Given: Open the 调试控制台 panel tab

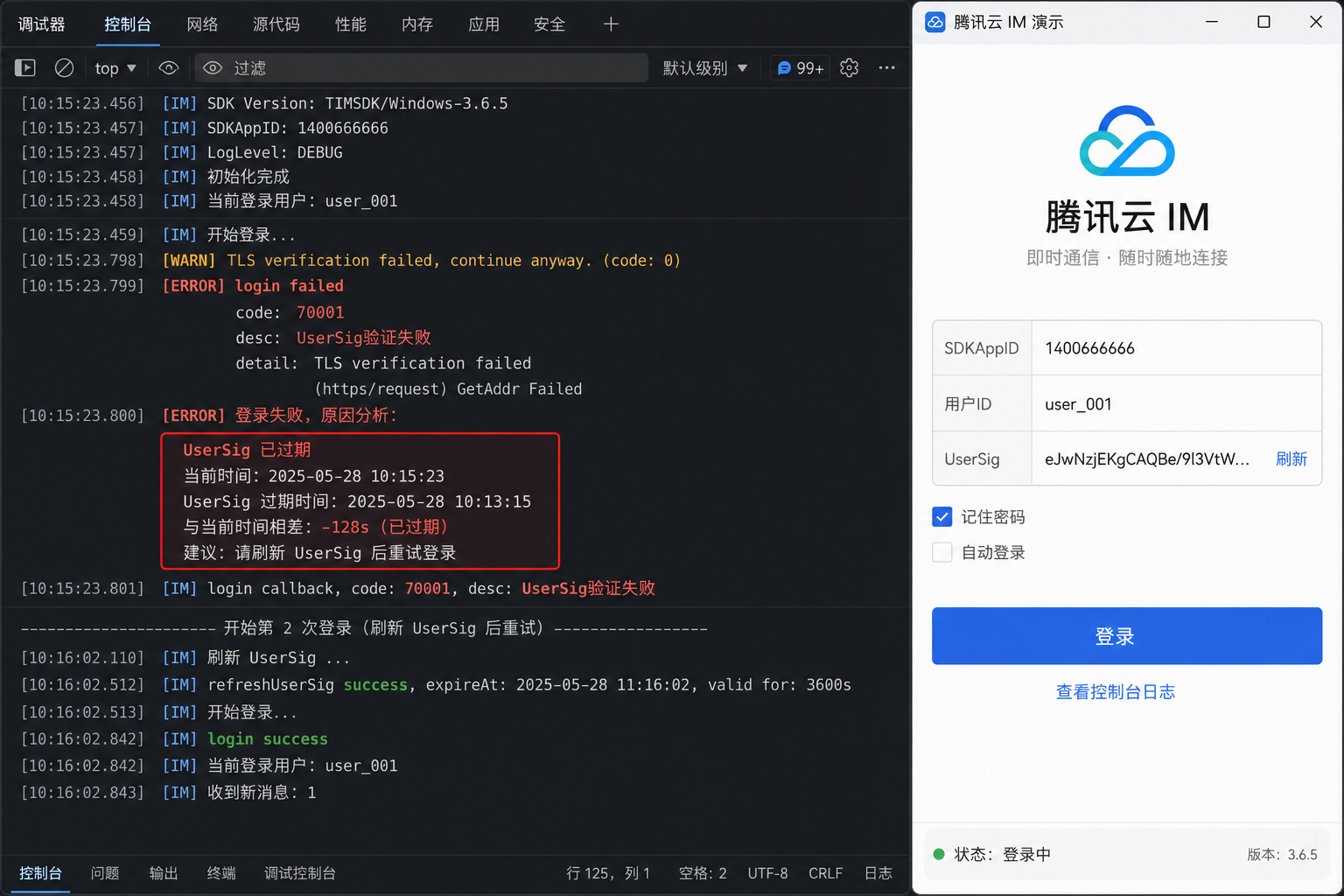Looking at the screenshot, I should [x=300, y=873].
